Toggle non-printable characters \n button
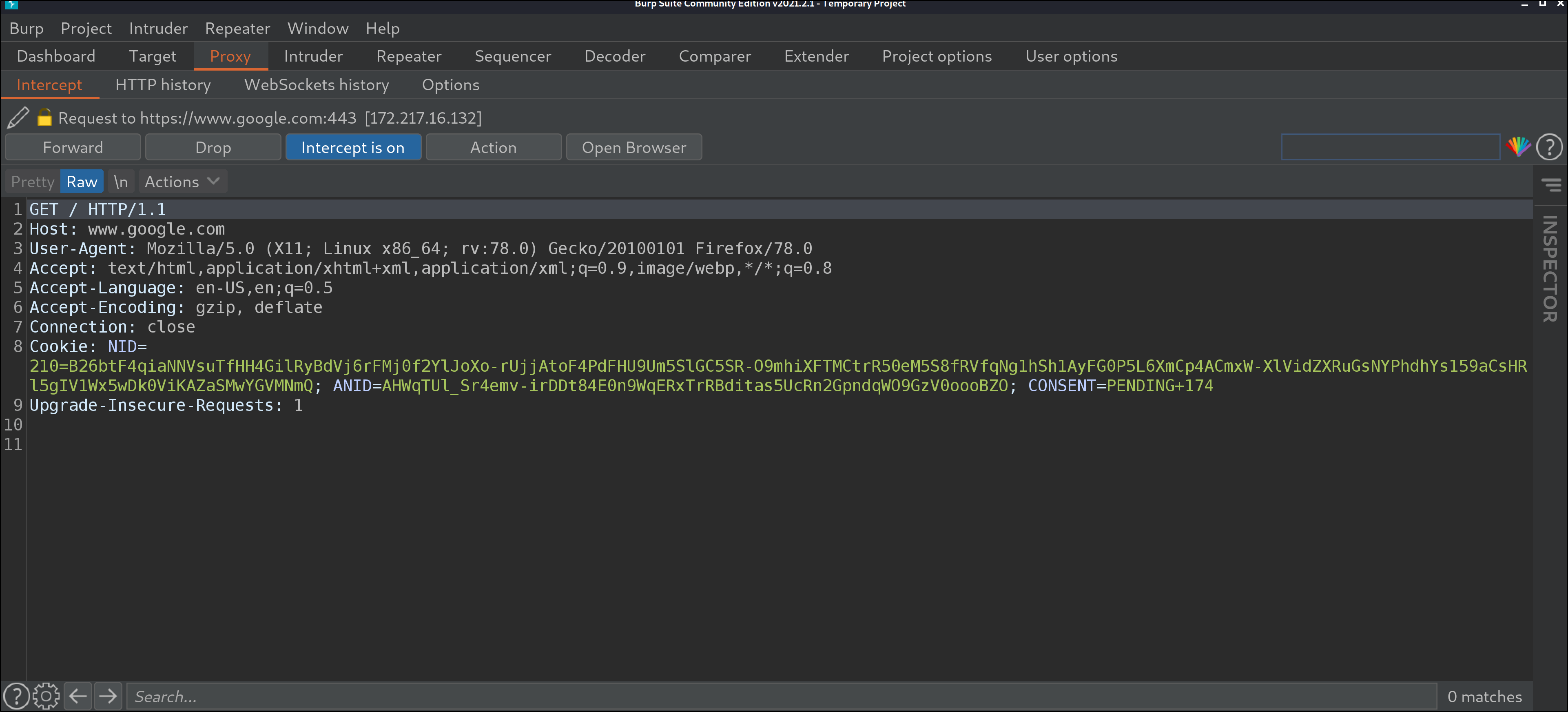1568x712 pixels. click(x=120, y=182)
